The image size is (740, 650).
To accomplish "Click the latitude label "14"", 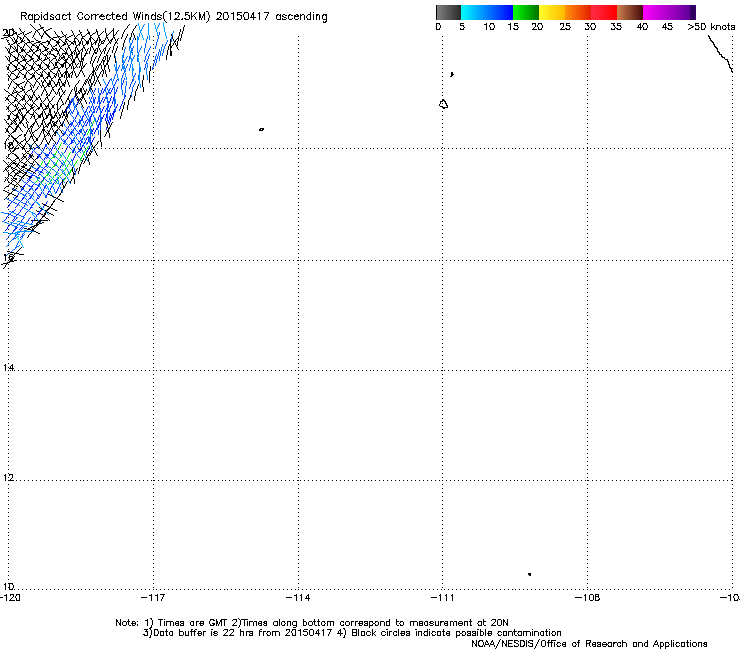I will (x=8, y=367).
